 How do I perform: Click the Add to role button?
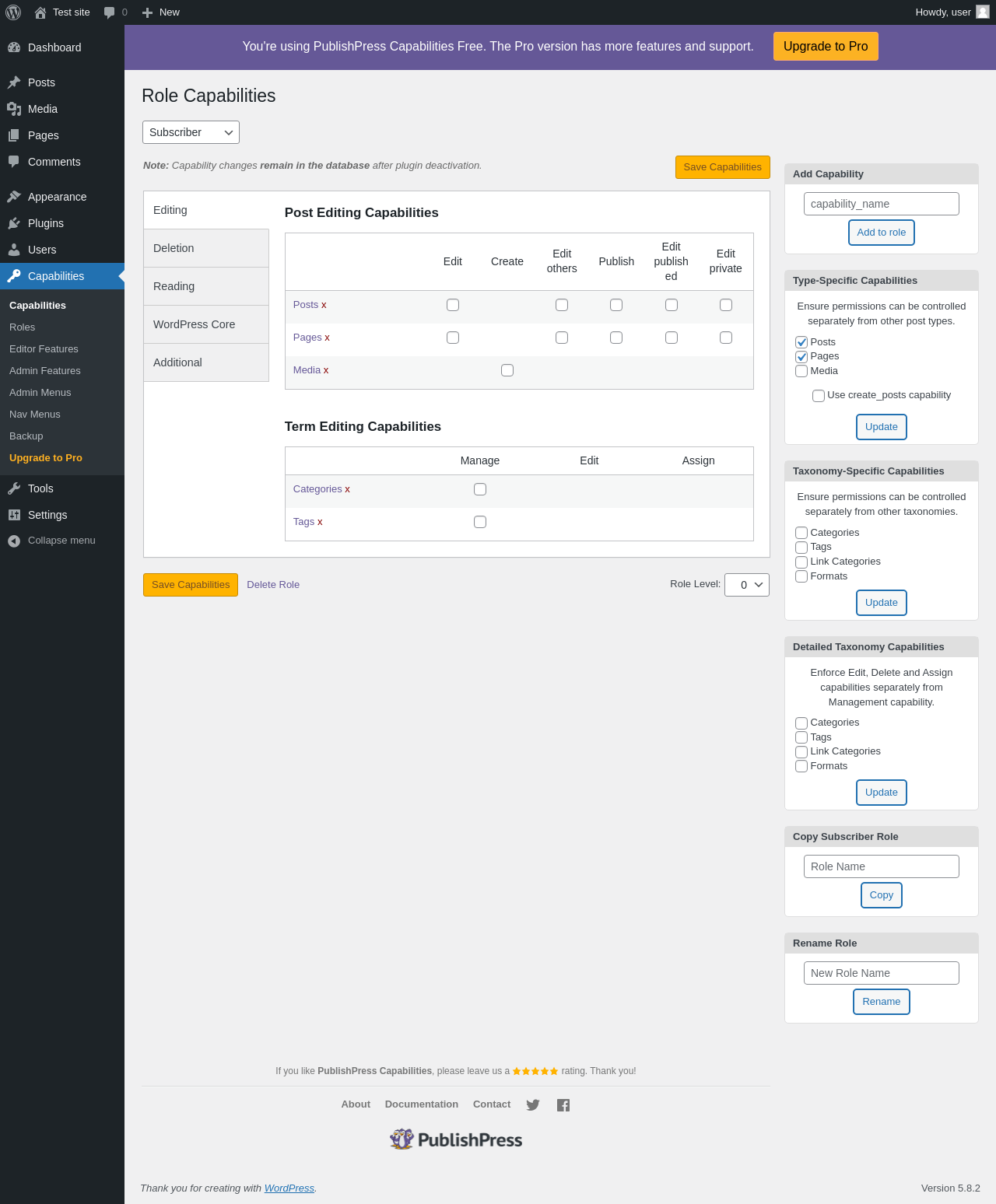coord(882,233)
